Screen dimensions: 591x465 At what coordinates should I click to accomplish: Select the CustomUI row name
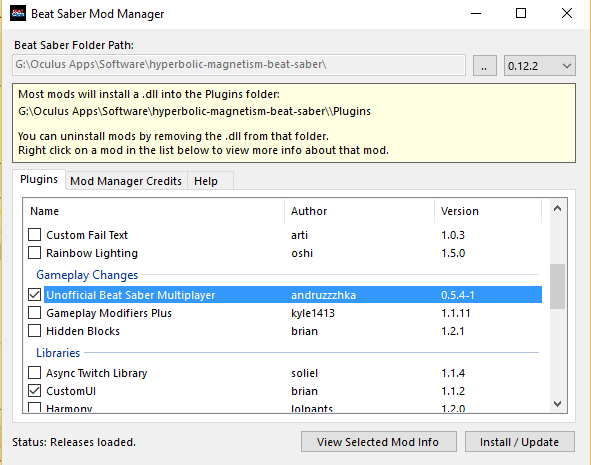71,391
